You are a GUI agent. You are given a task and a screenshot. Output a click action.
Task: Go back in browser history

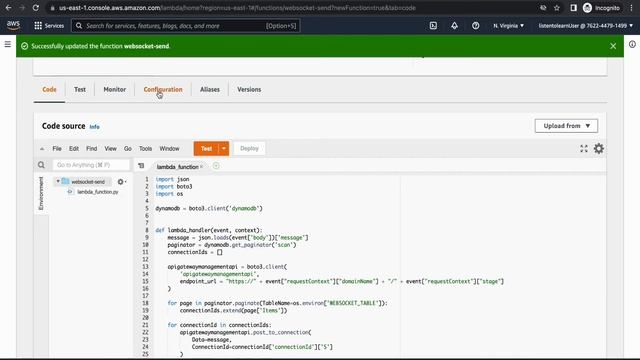click(8, 8)
